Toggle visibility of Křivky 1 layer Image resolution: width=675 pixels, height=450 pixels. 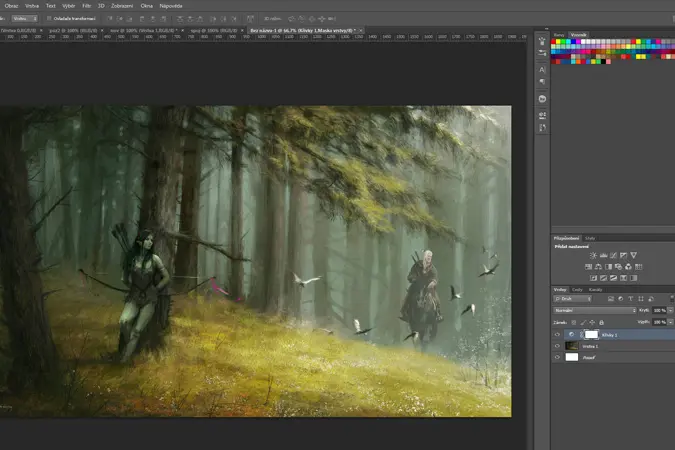[557, 335]
